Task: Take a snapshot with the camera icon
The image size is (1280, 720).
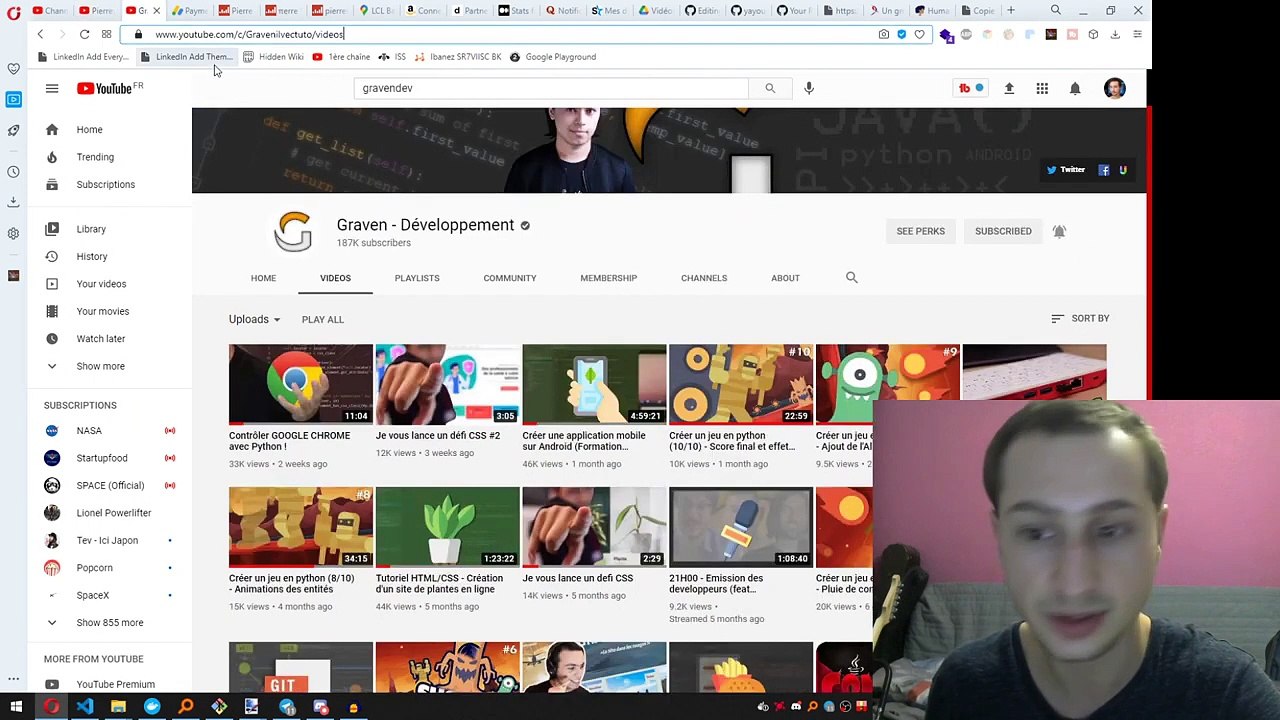Action: pyautogui.click(x=883, y=34)
